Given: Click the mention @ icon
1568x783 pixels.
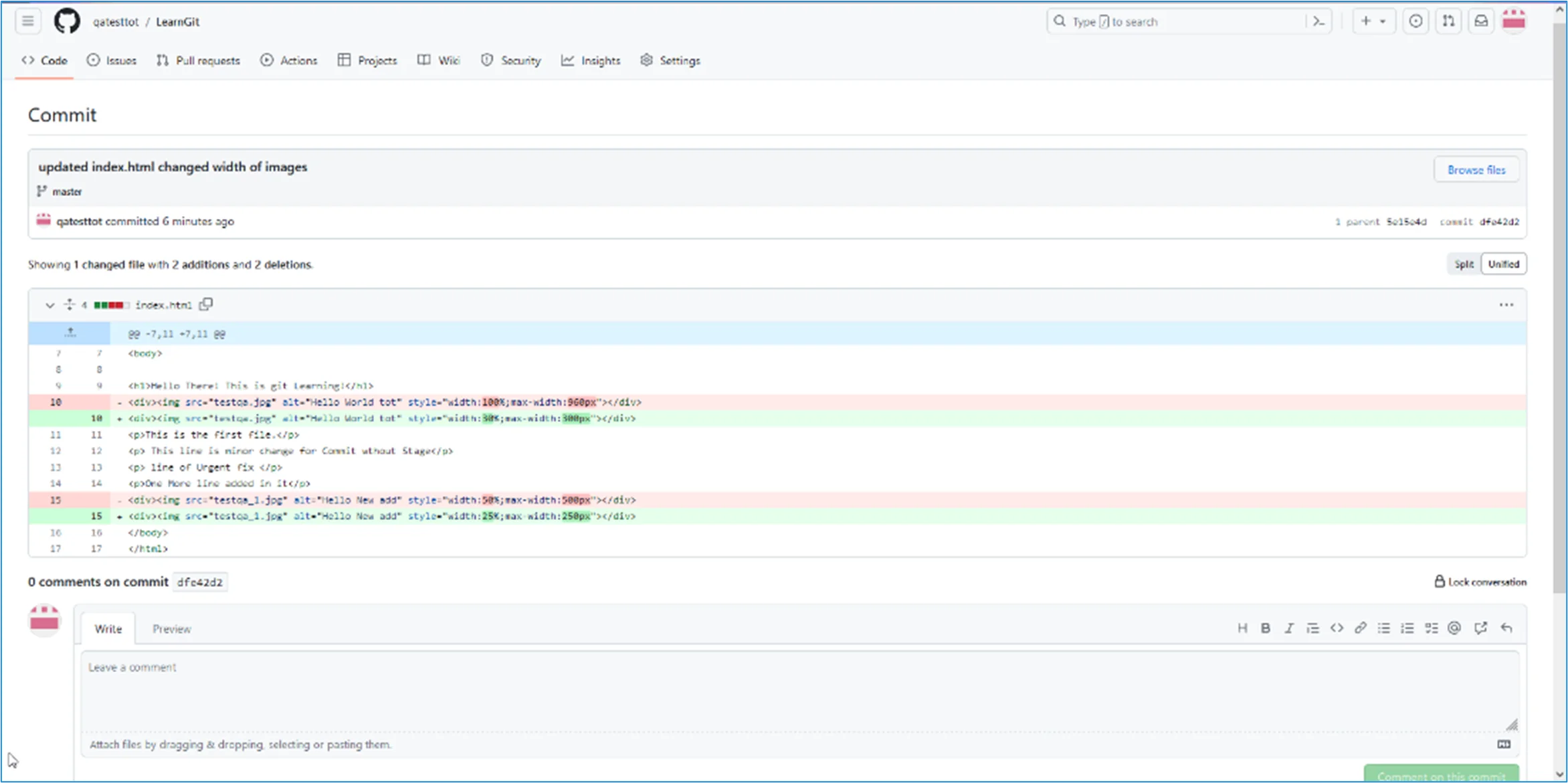Looking at the screenshot, I should coord(1454,628).
